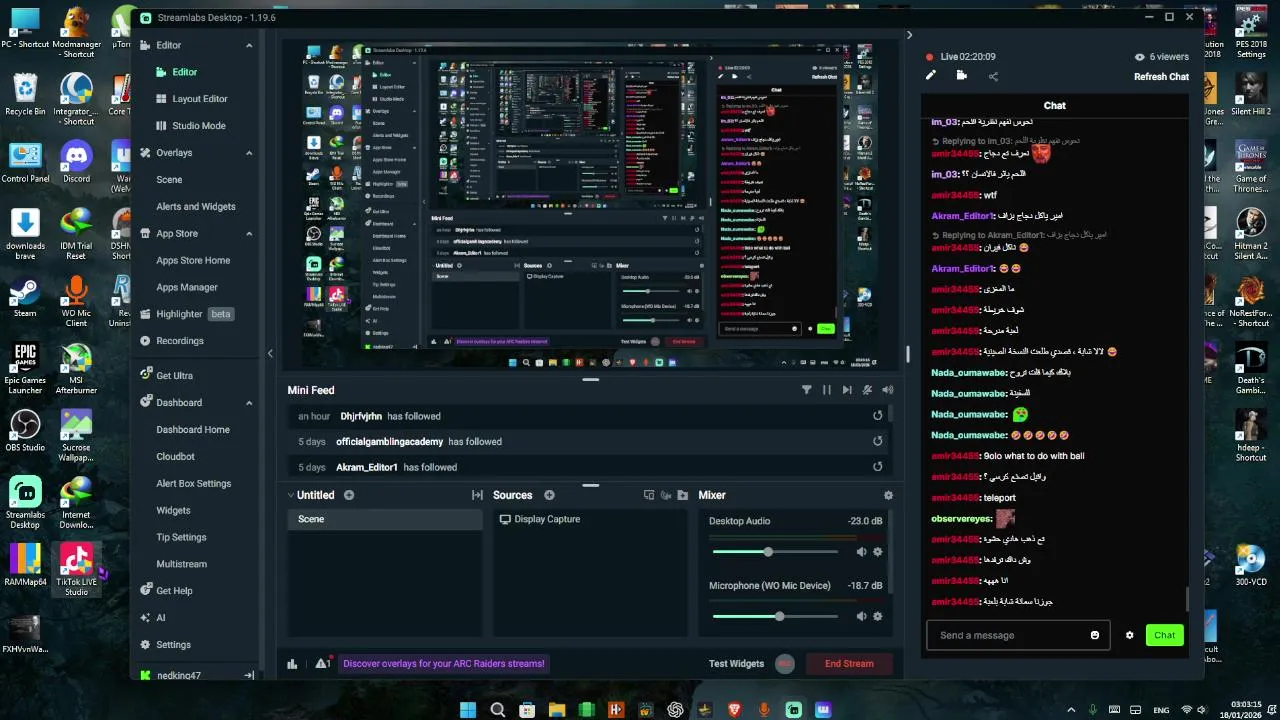
Task: Collapse the Overlays section chevron
Action: (x=249, y=153)
